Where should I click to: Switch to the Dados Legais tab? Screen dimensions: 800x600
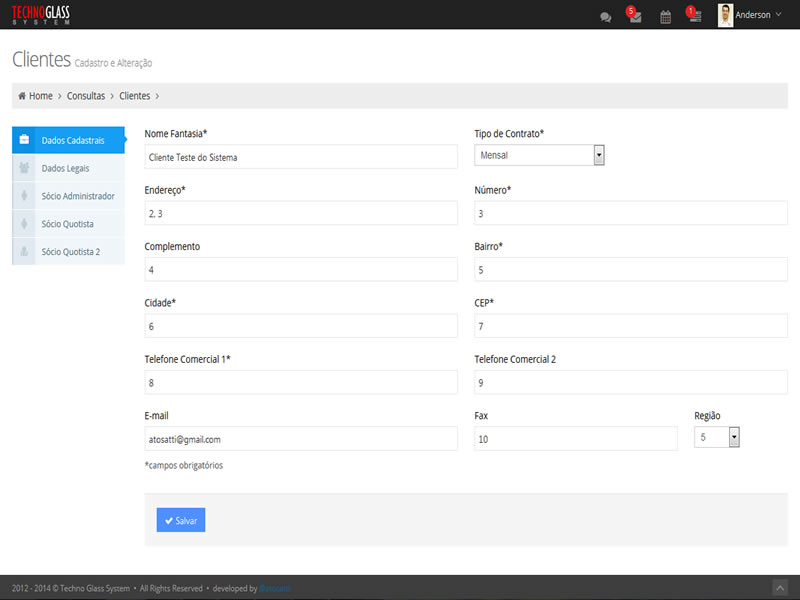coord(65,168)
